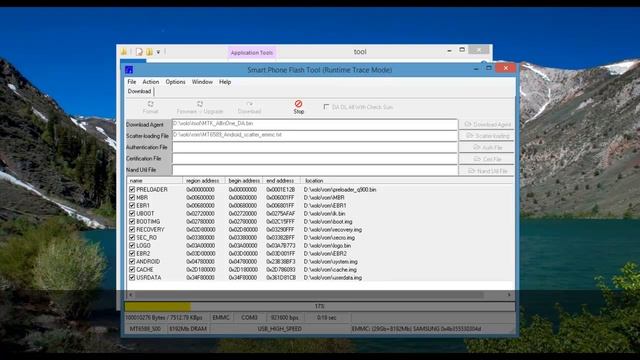This screenshot has height=360, width=640.
Task: Open Application Tools ribbon tab in tool window
Action: click(x=251, y=52)
